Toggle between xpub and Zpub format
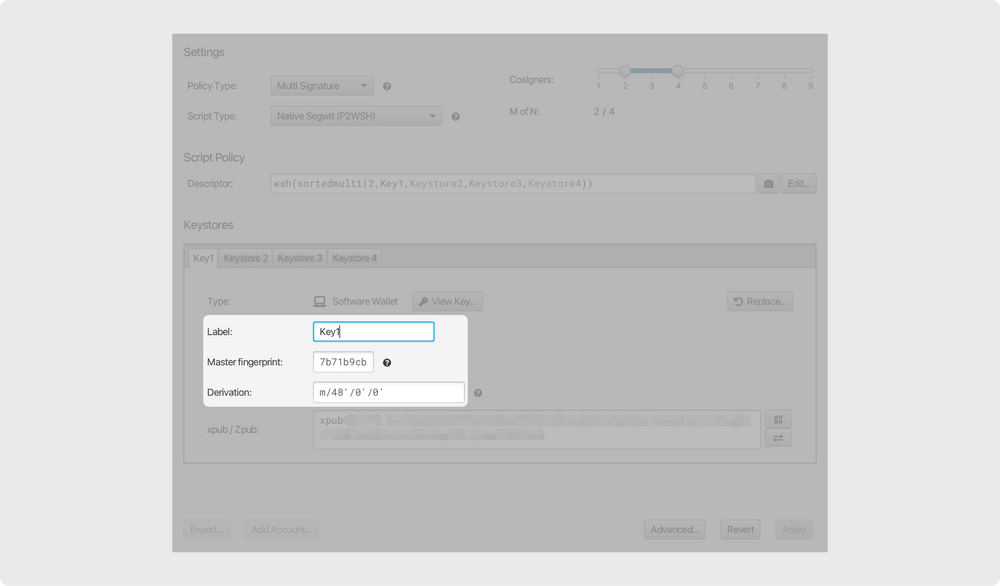 [778, 437]
